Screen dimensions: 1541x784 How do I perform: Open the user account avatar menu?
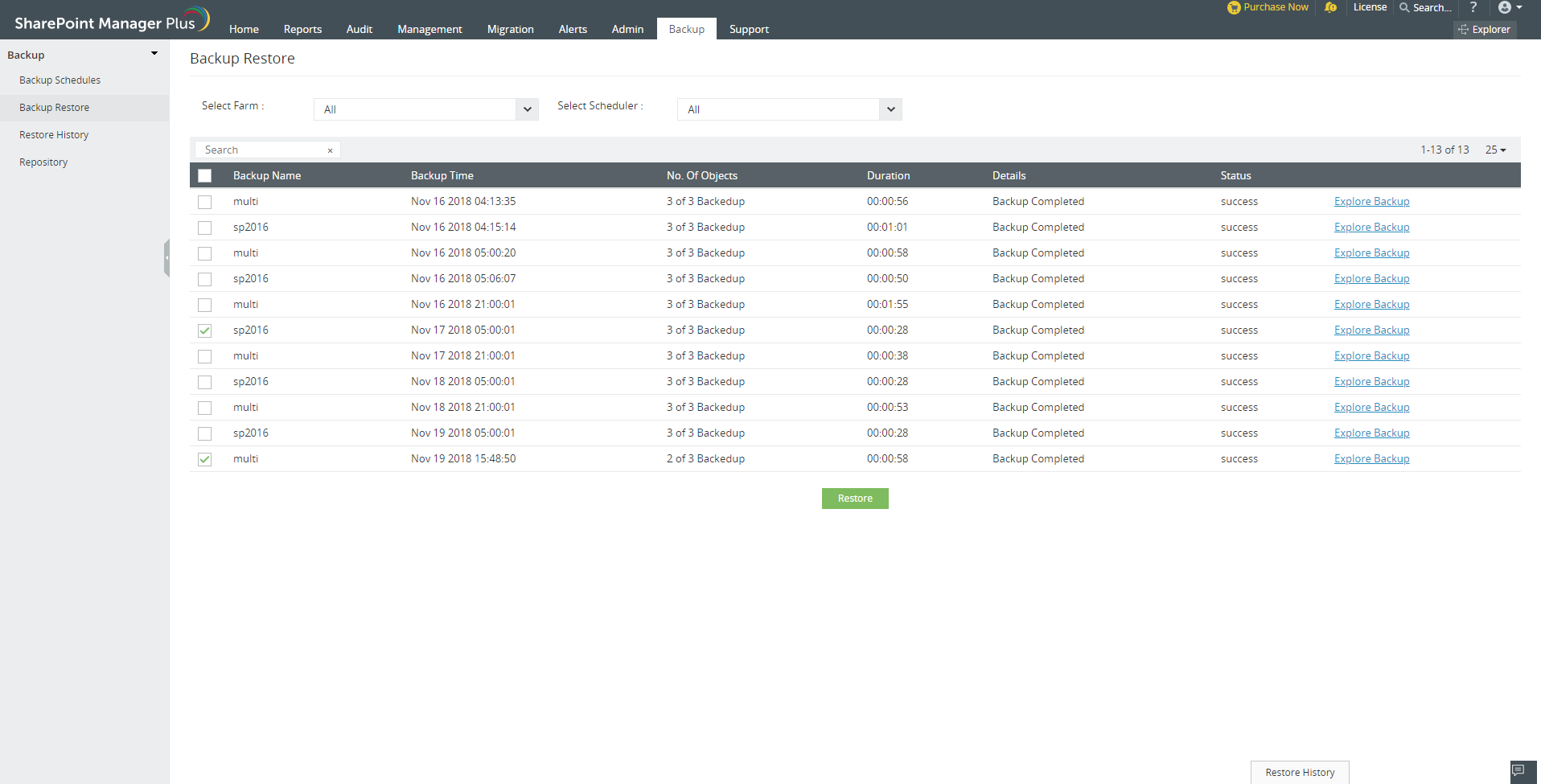pos(1505,7)
